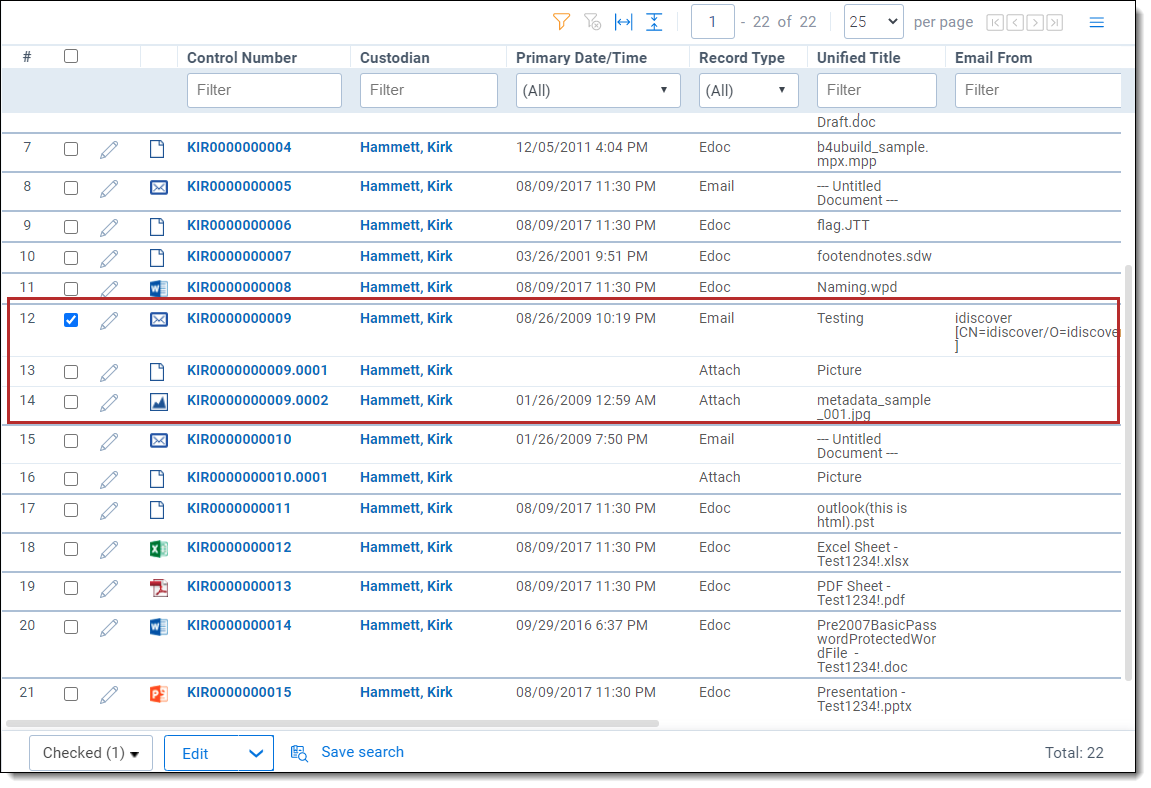Open the Primary Date/Time filter dropdown
Image resolution: width=1151 pixels, height=788 pixels.
(x=598, y=91)
